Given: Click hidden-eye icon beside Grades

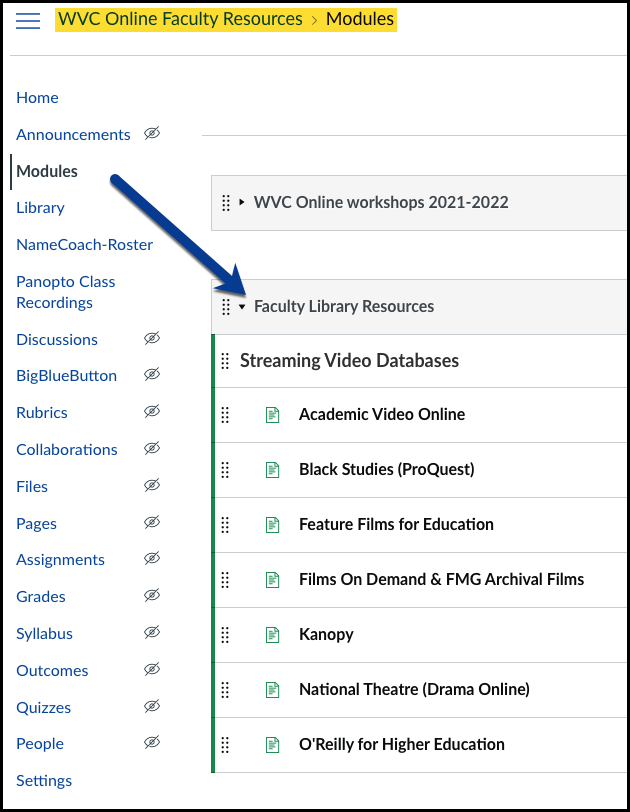Looking at the screenshot, I should pyautogui.click(x=152, y=596).
